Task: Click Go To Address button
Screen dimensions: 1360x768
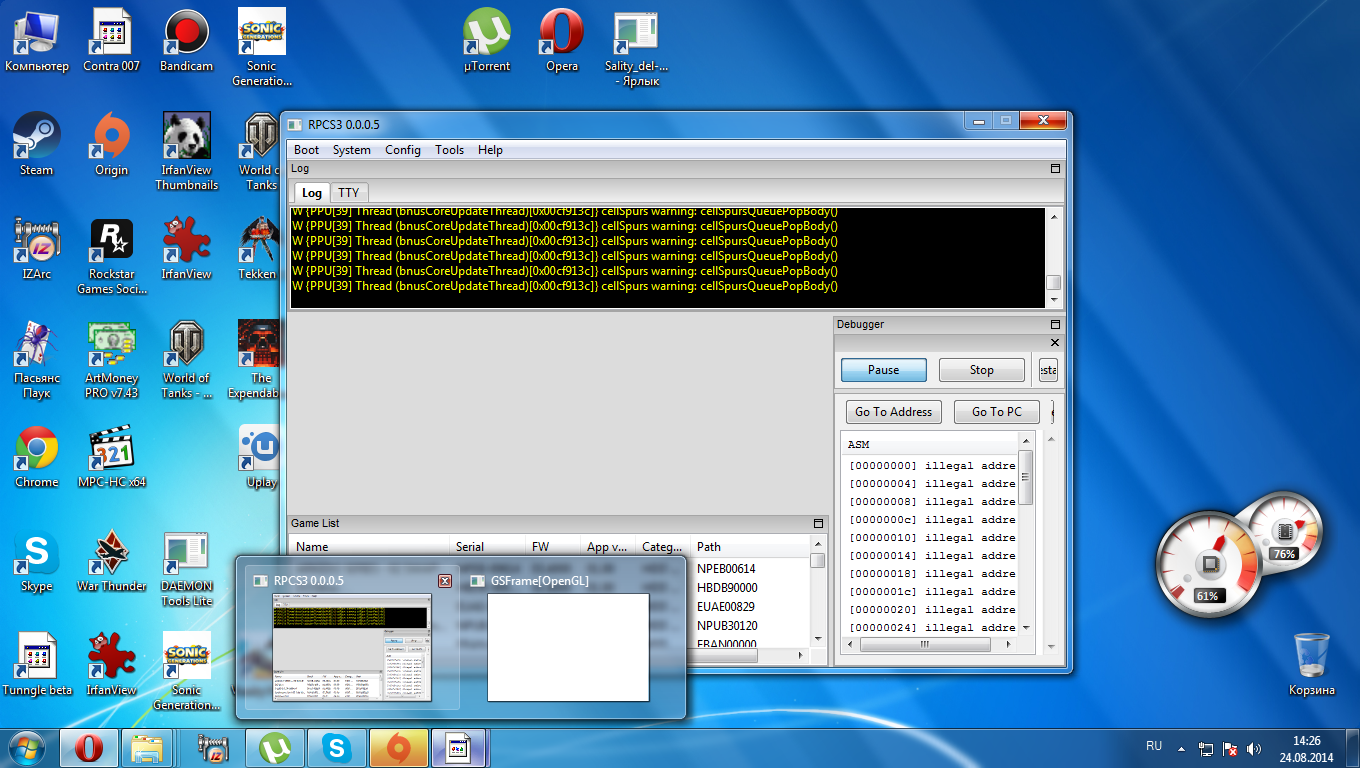Action: point(894,412)
